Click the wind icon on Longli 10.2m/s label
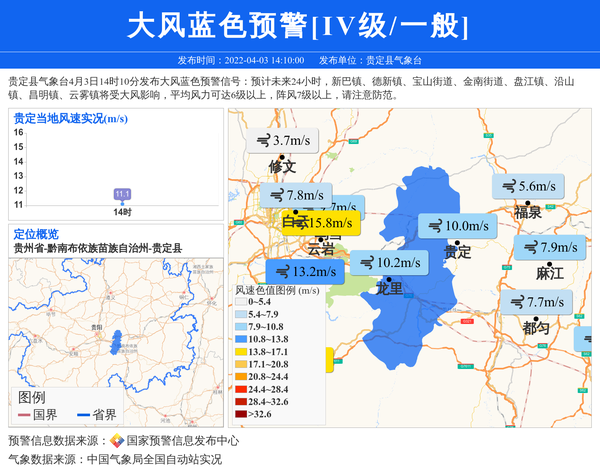 [366, 263]
